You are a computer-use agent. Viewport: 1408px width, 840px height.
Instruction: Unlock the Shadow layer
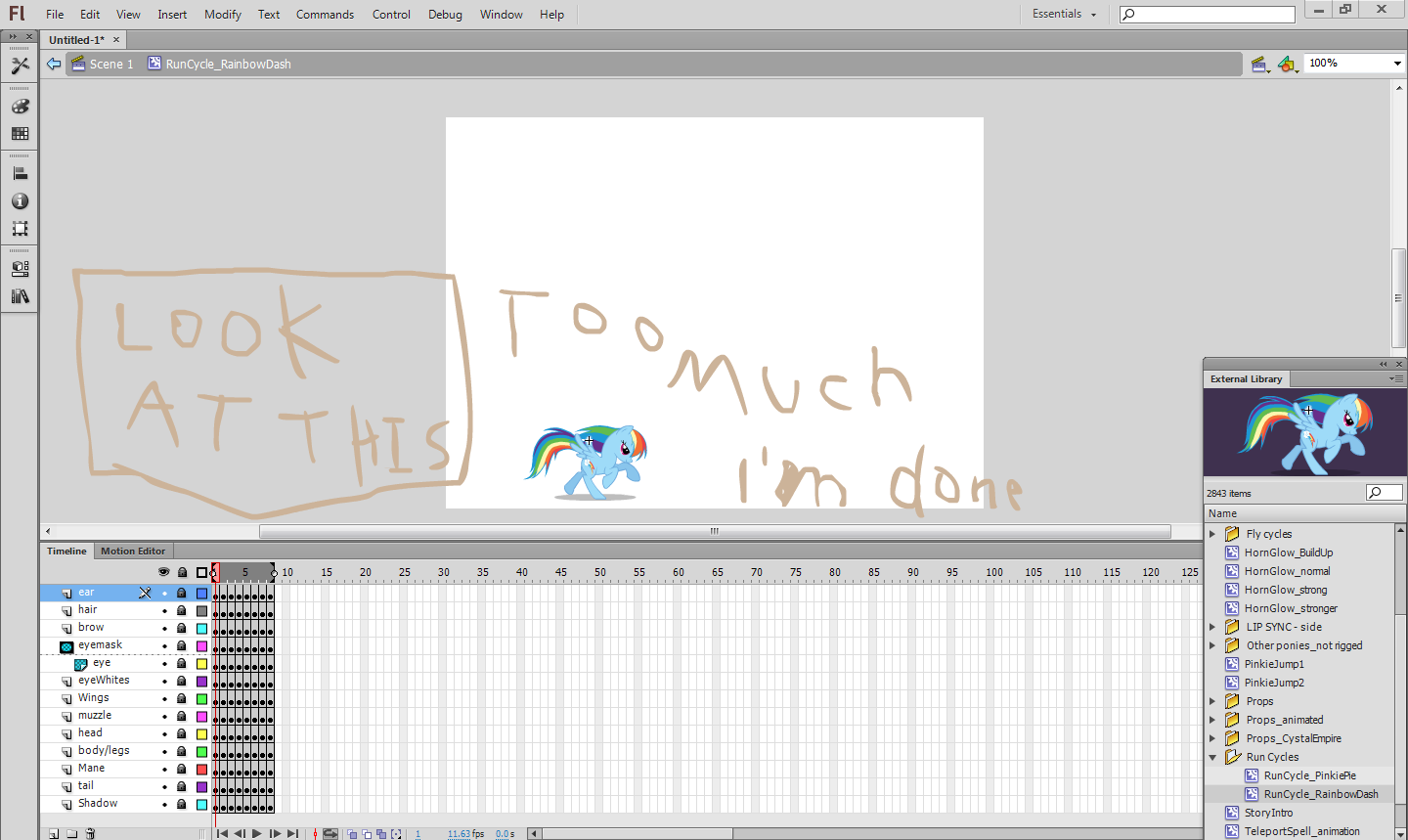pyautogui.click(x=182, y=805)
